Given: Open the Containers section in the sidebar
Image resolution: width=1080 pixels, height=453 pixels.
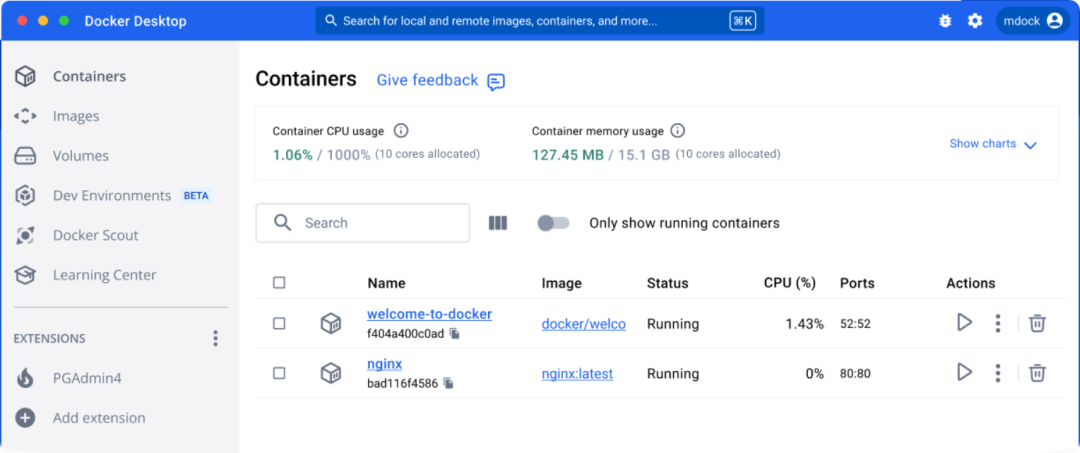Looking at the screenshot, I should [x=90, y=76].
